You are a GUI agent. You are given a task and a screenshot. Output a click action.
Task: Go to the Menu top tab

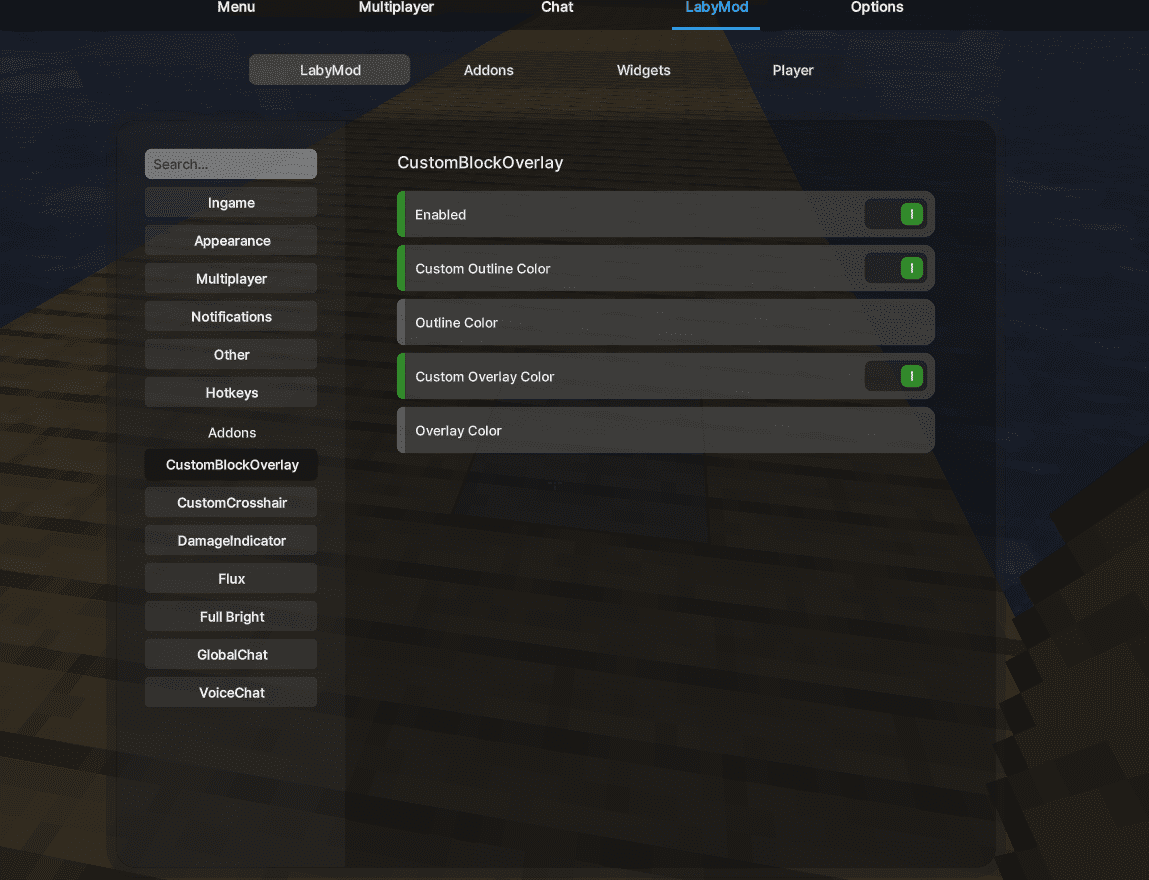tap(236, 8)
